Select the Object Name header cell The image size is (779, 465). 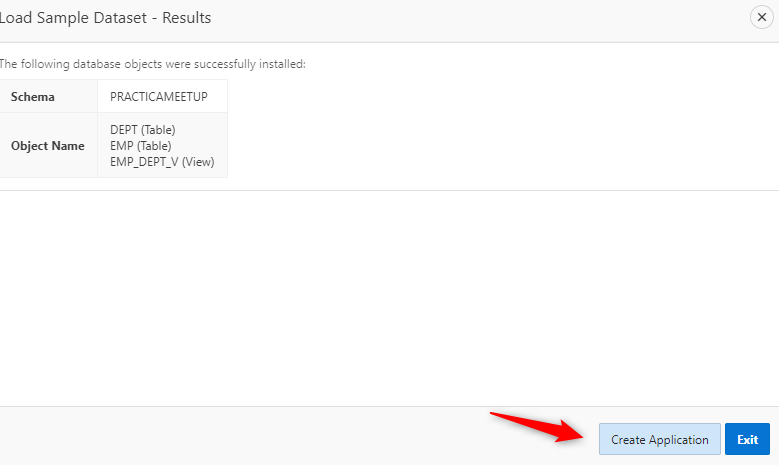(x=48, y=146)
